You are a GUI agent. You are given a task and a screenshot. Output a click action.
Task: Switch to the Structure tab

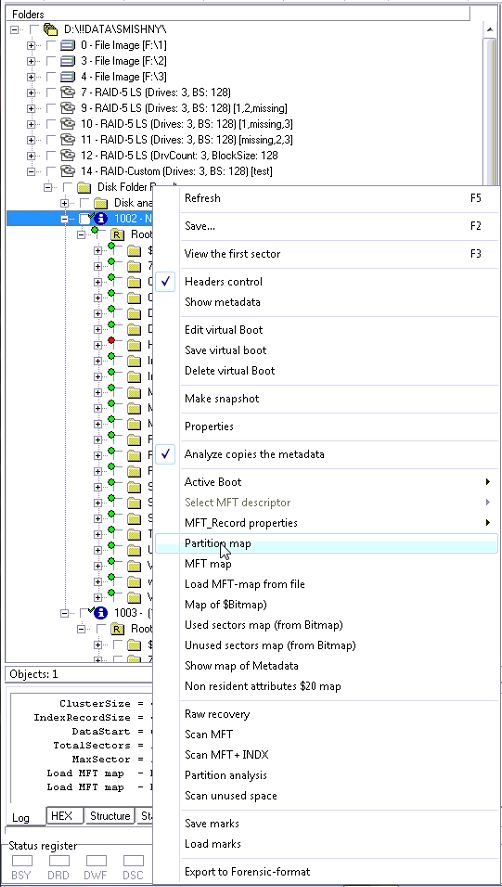pyautogui.click(x=110, y=816)
